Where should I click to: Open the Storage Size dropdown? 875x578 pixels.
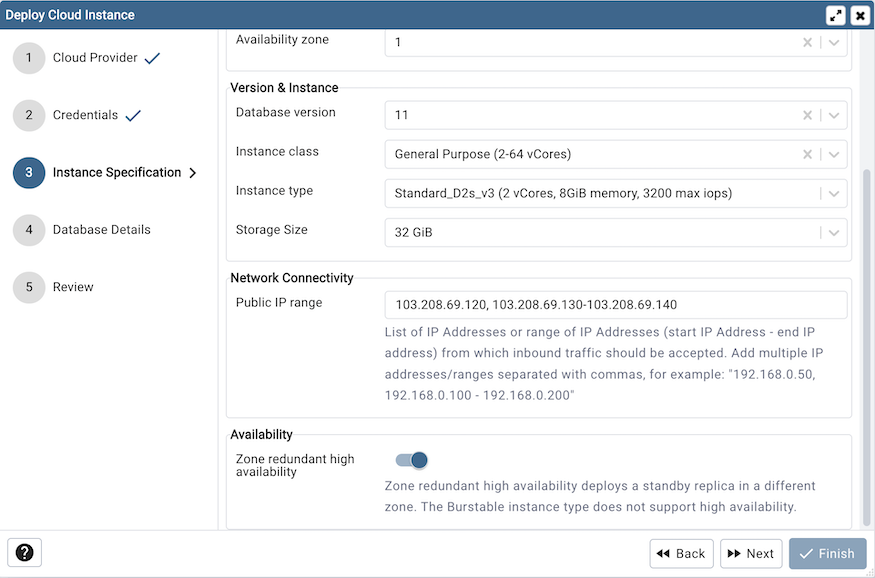[x=833, y=232]
